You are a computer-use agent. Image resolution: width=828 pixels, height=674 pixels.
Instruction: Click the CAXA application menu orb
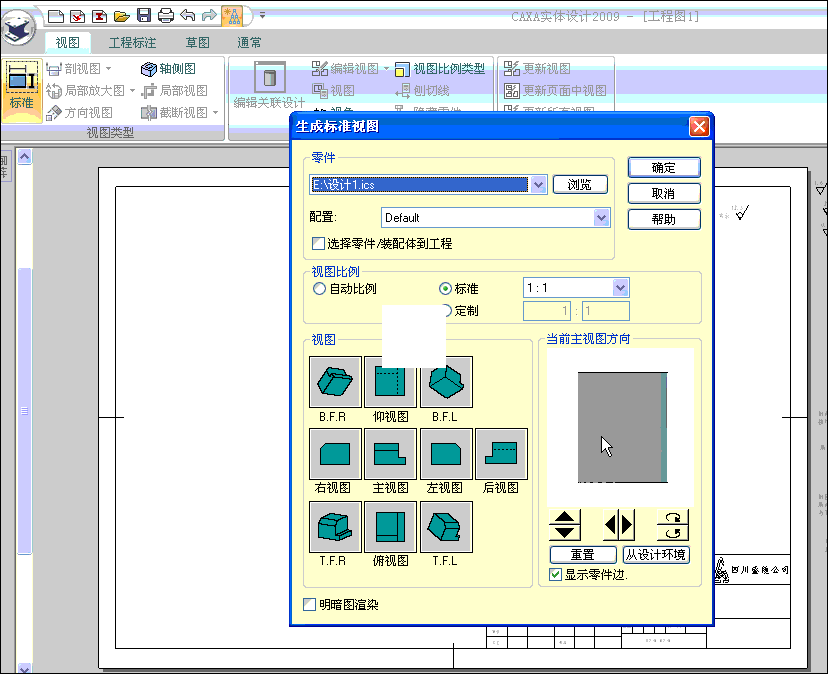pos(18,27)
